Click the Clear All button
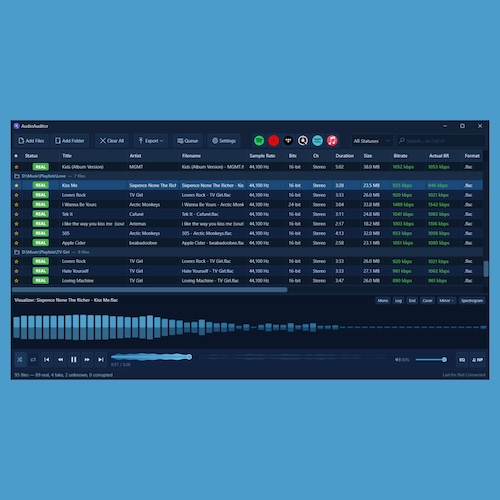Viewport: 500px width, 500px height. pos(112,141)
